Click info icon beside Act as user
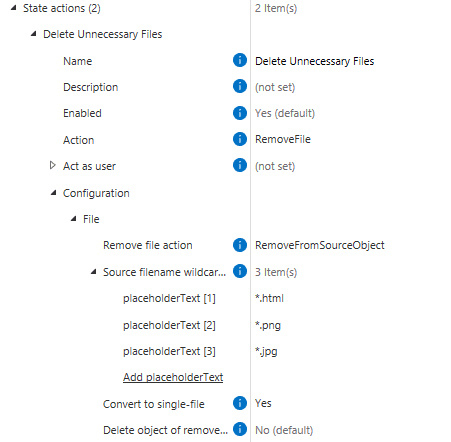This screenshot has width=451, height=442. [x=240, y=165]
